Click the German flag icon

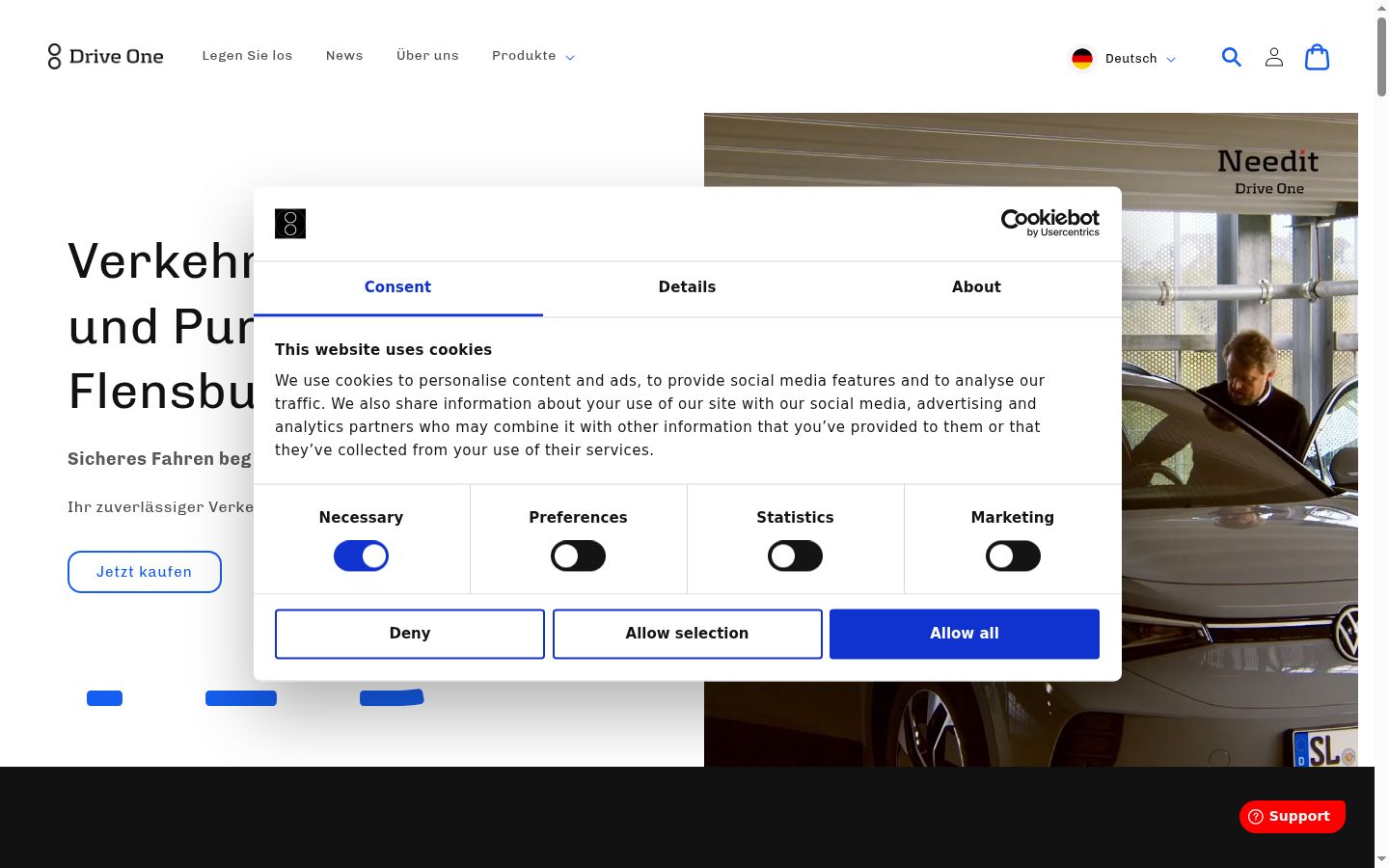pyautogui.click(x=1082, y=59)
